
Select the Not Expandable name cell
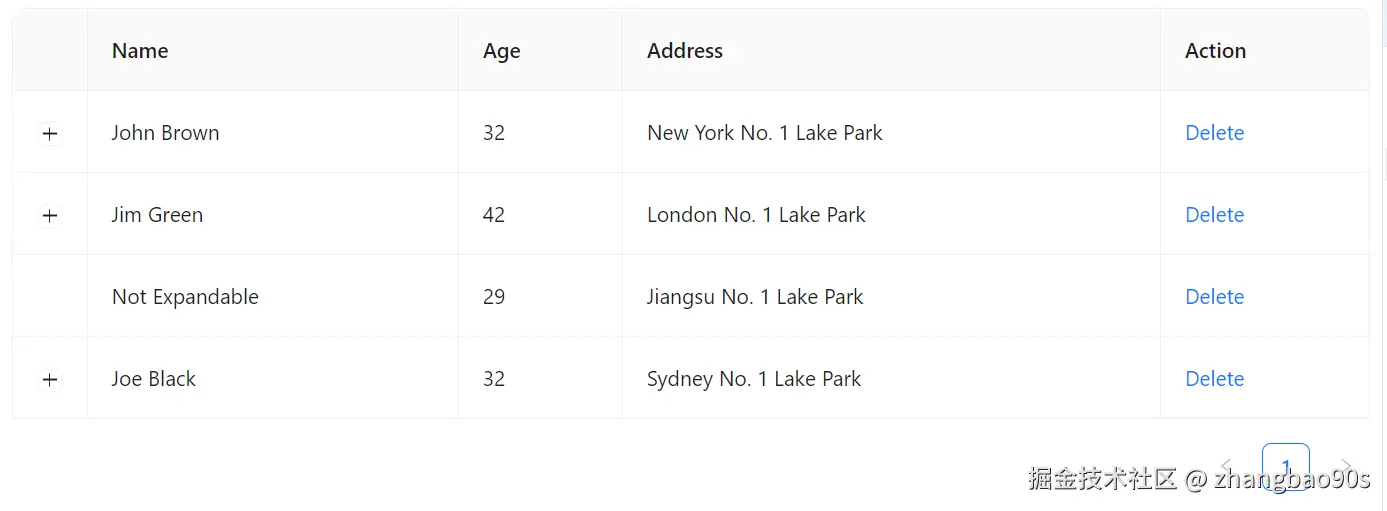pos(185,297)
